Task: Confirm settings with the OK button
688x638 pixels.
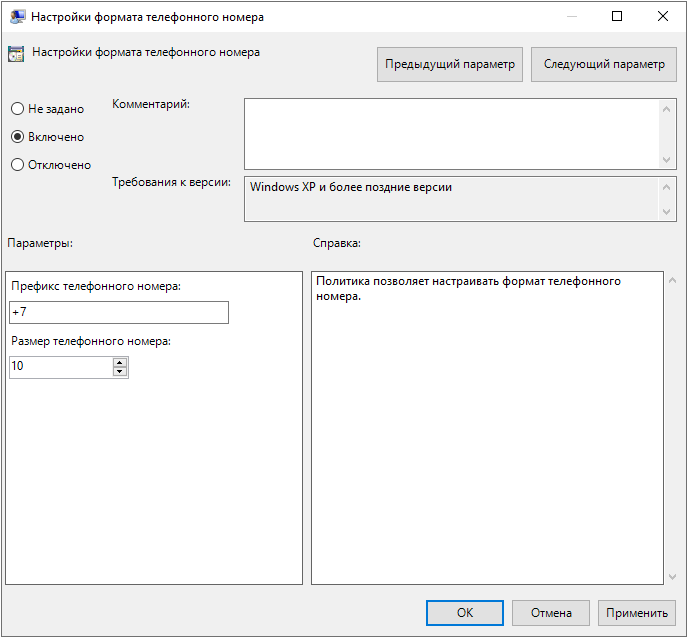Action: point(464,613)
